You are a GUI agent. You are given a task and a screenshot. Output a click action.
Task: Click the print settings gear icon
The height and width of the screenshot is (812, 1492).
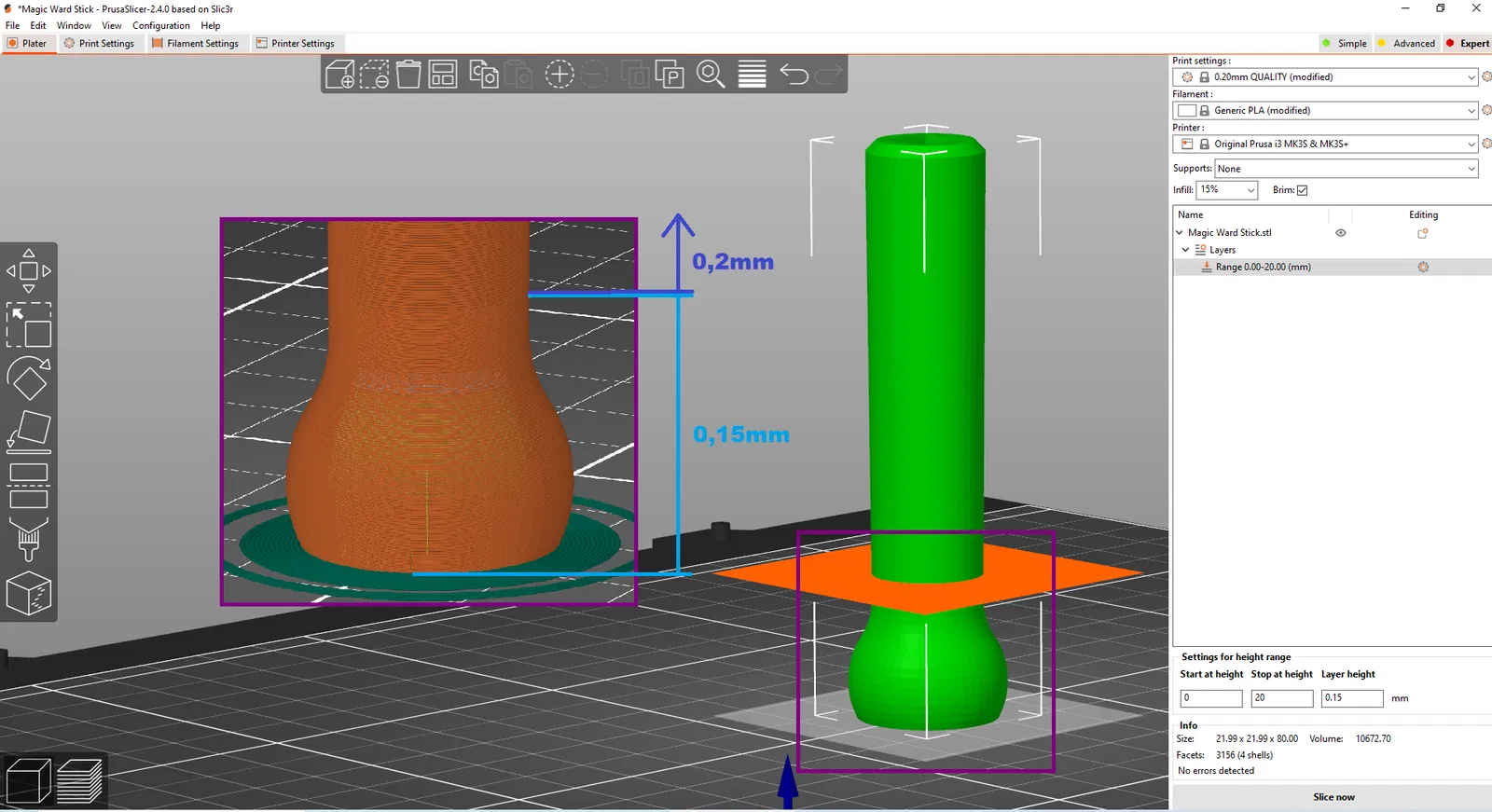[x=1486, y=76]
